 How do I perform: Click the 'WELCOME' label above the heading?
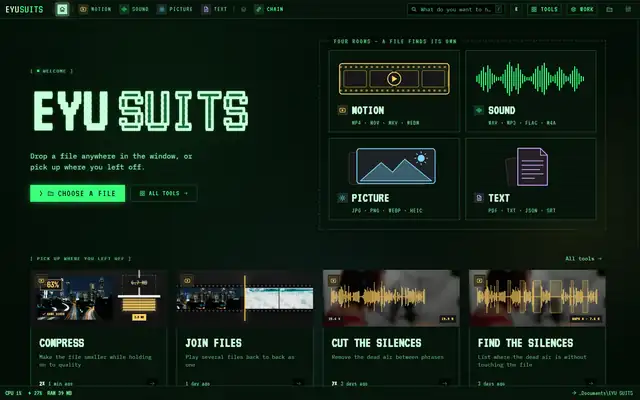tap(51, 71)
